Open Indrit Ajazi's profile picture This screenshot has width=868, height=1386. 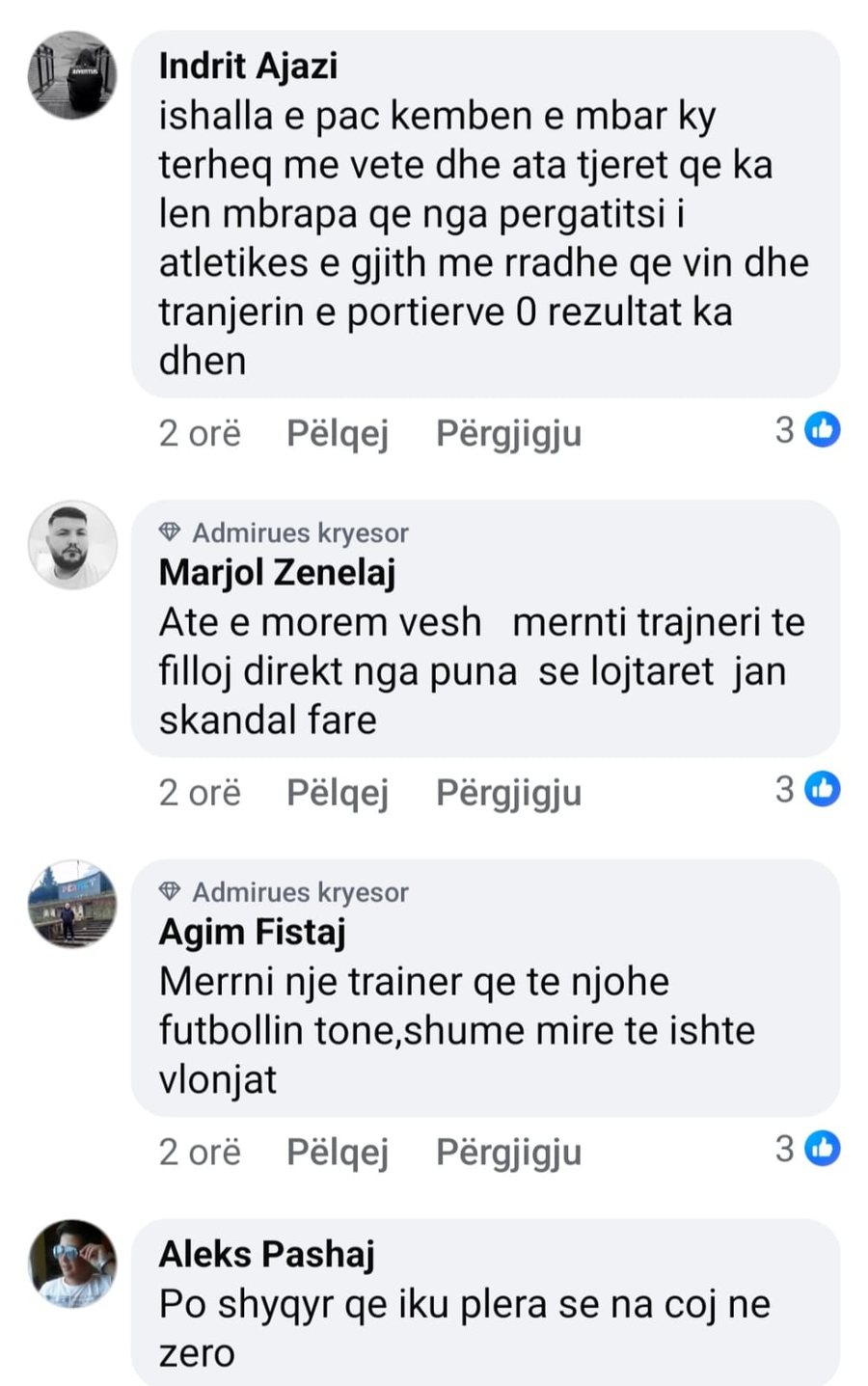(x=72, y=74)
